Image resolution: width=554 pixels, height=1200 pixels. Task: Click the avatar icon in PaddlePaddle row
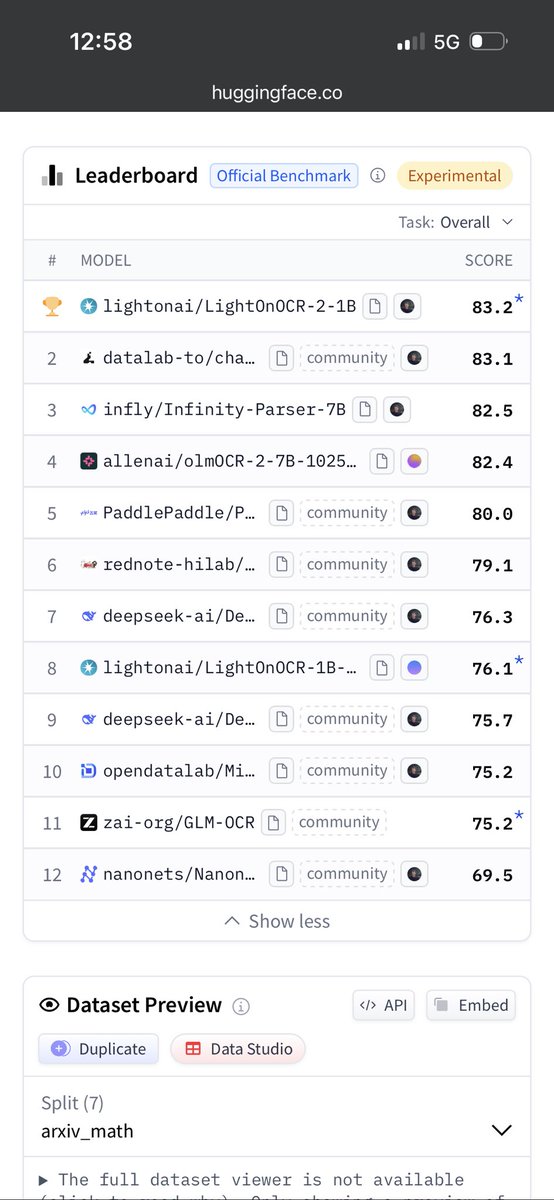pos(414,513)
